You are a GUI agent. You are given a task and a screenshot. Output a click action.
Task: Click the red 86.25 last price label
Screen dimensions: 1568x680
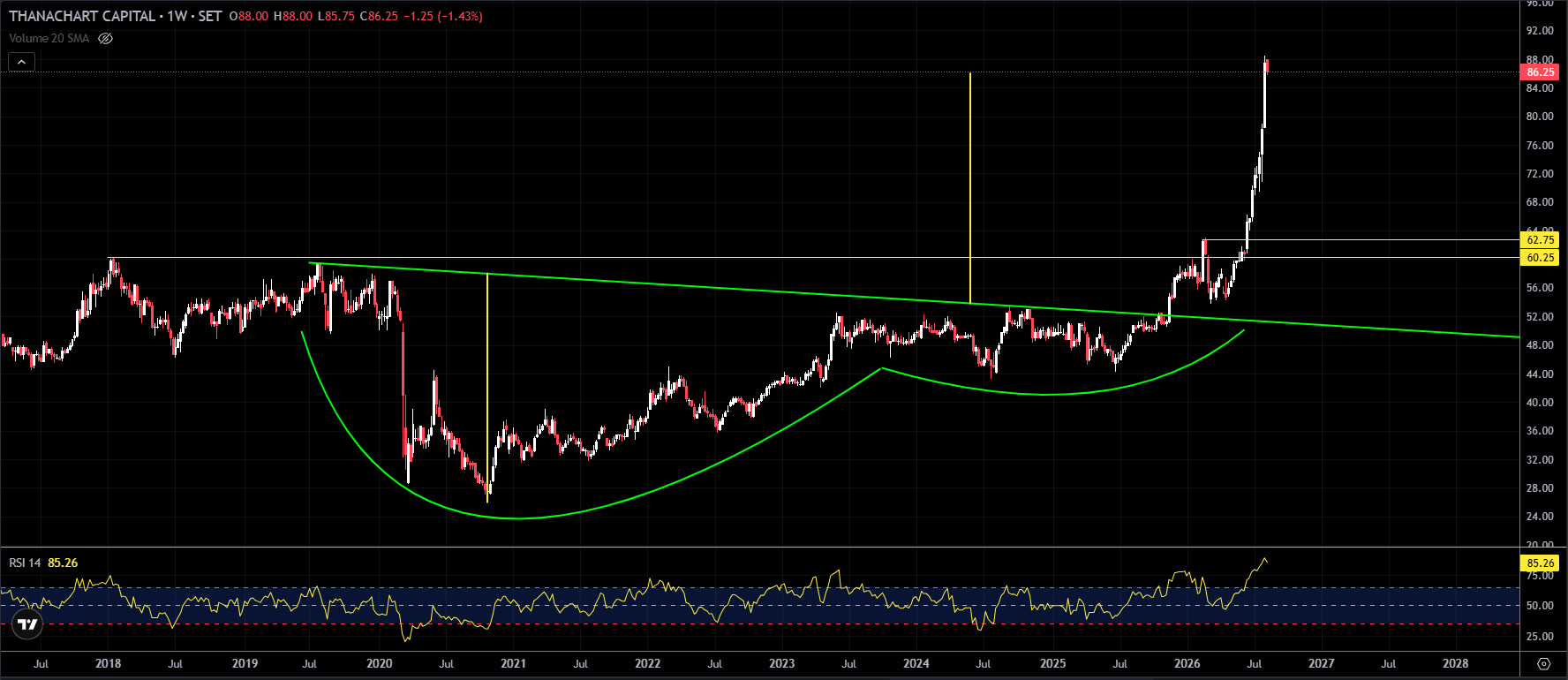(x=1541, y=72)
